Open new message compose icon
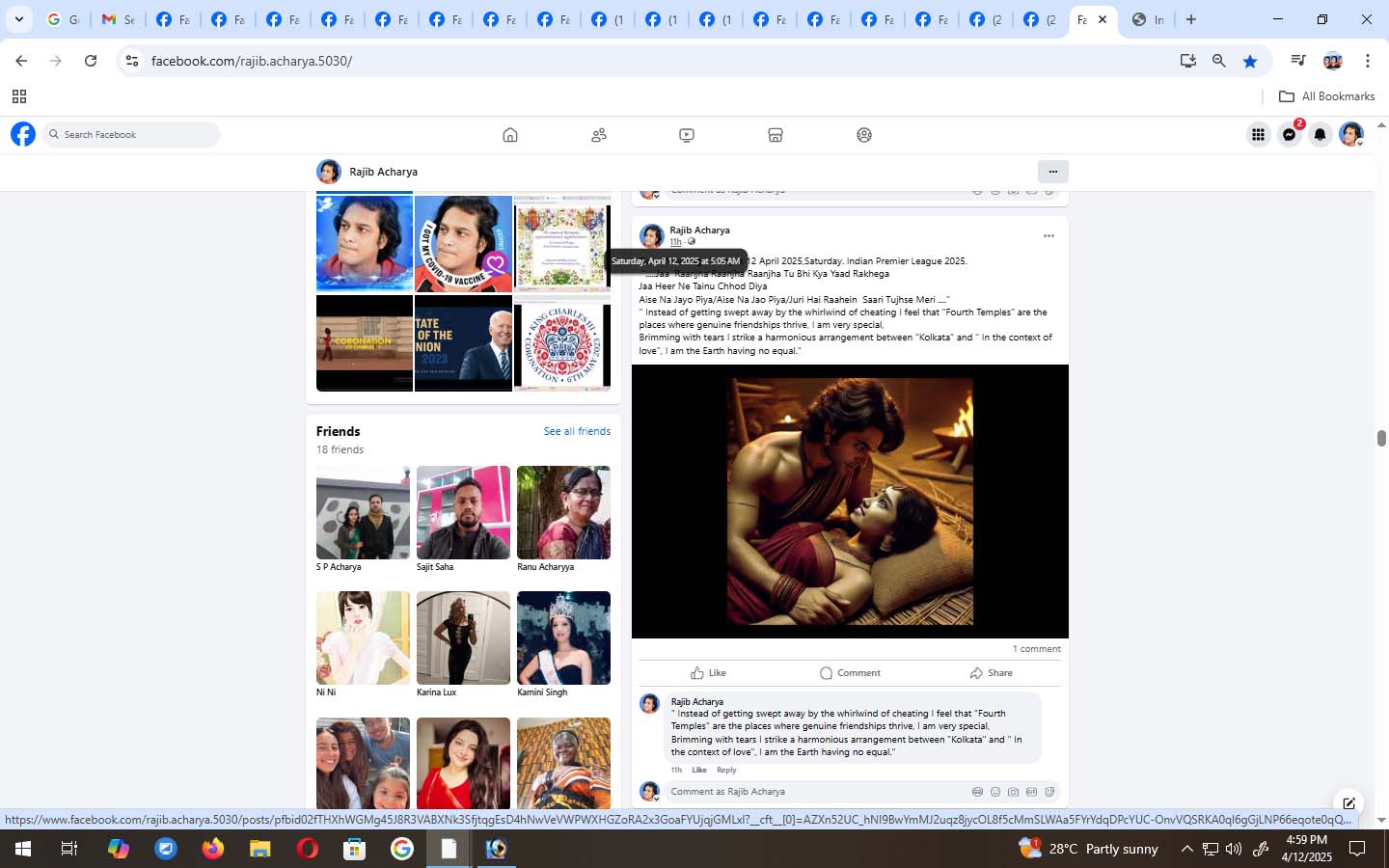 pos(1348,802)
